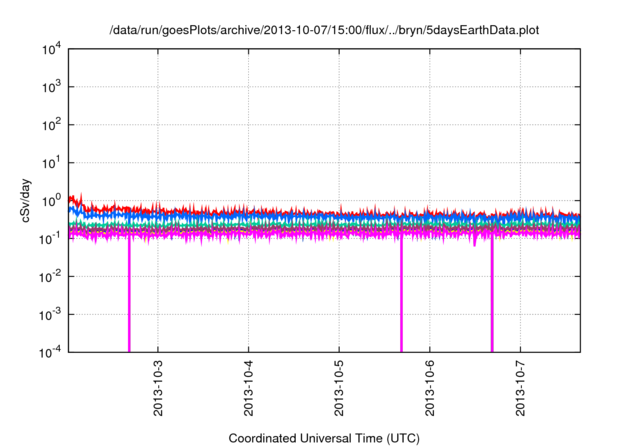This screenshot has height=448, width=640.
Task: Click the plot title file path text
Action: point(324,30)
